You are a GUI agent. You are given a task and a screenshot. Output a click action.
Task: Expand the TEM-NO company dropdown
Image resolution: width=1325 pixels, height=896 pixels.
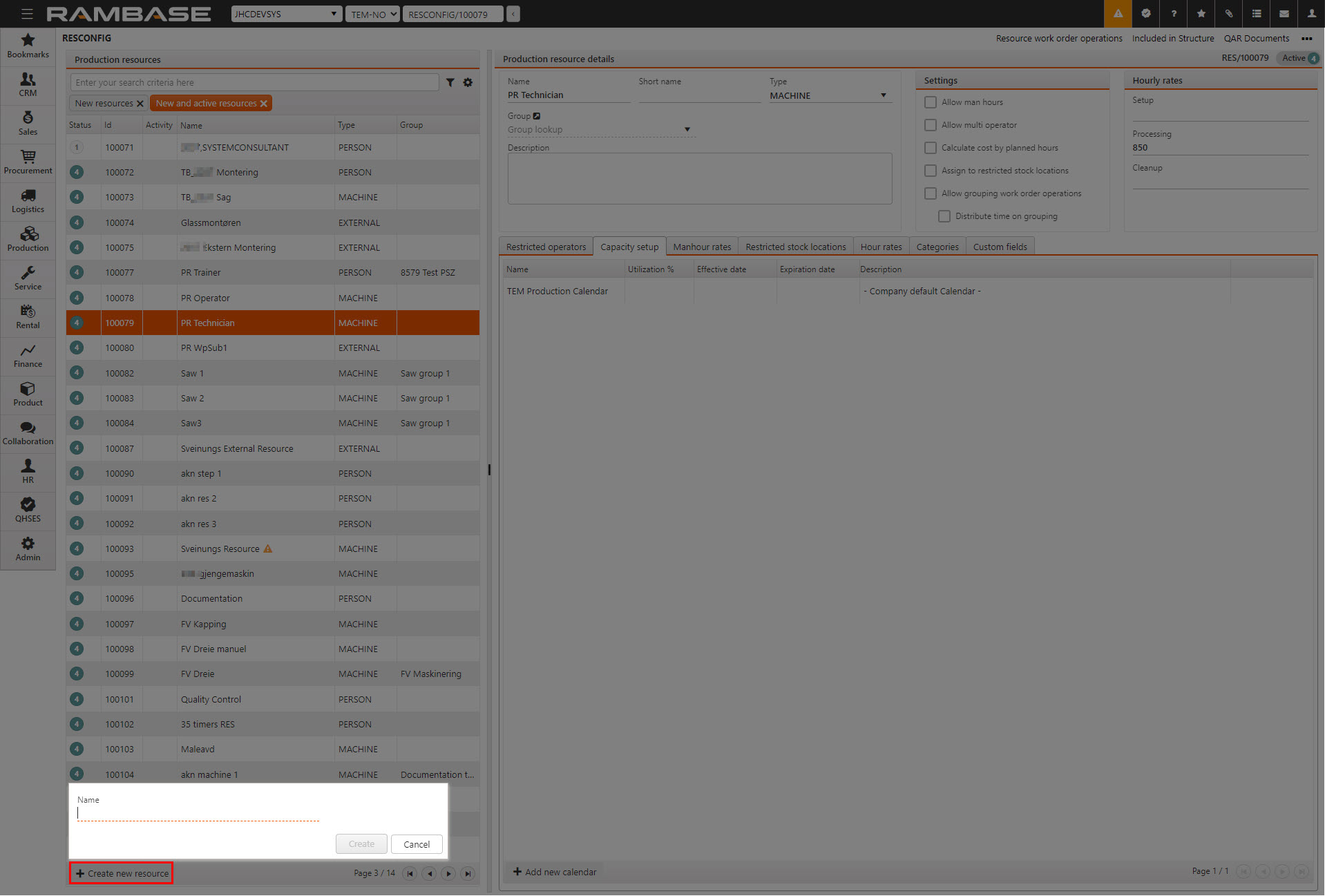(372, 14)
